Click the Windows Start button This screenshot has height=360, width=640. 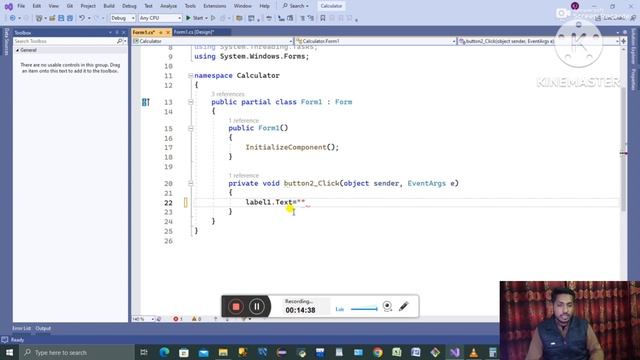[x=9, y=352]
